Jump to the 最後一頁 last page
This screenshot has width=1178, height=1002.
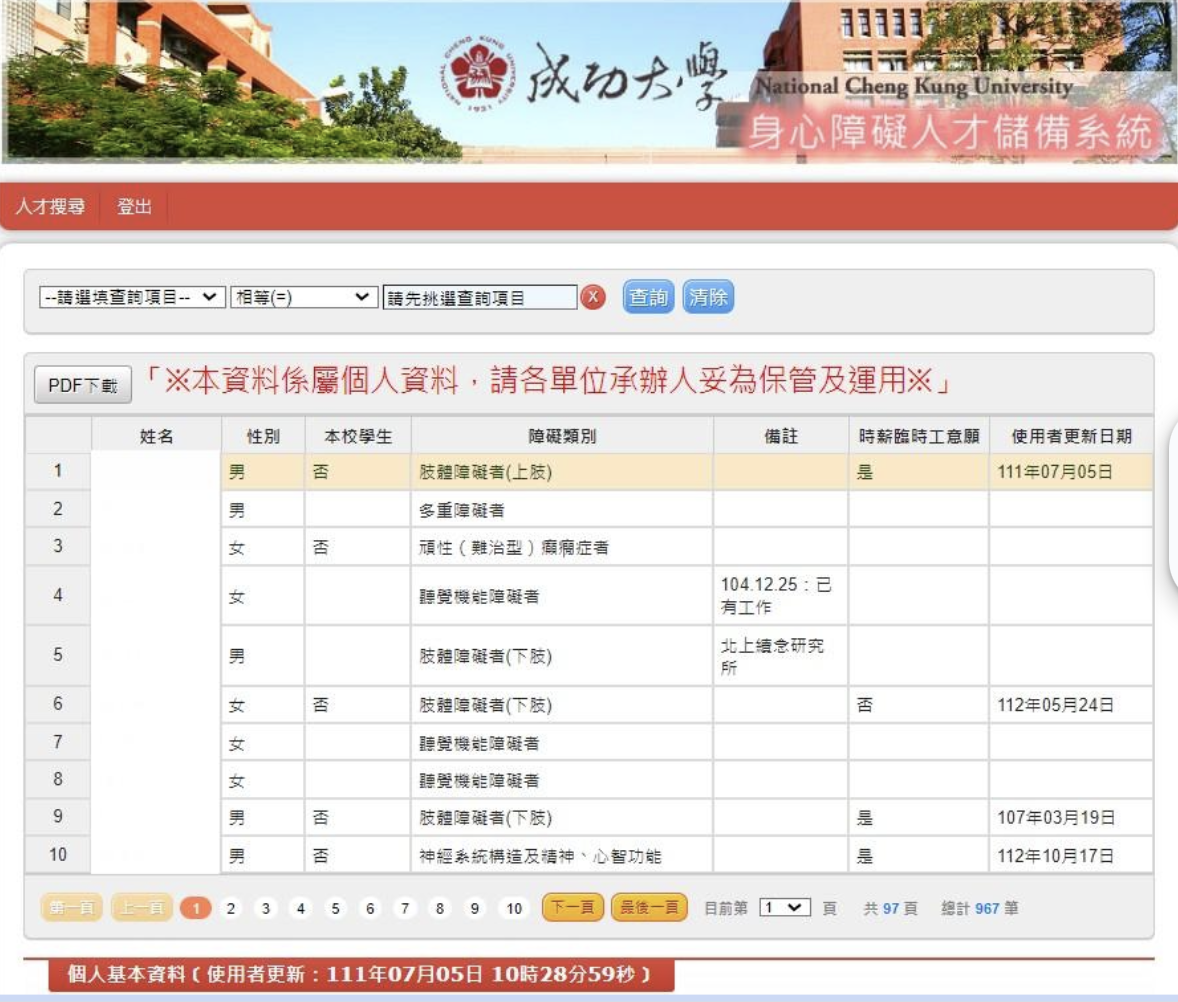[x=648, y=908]
